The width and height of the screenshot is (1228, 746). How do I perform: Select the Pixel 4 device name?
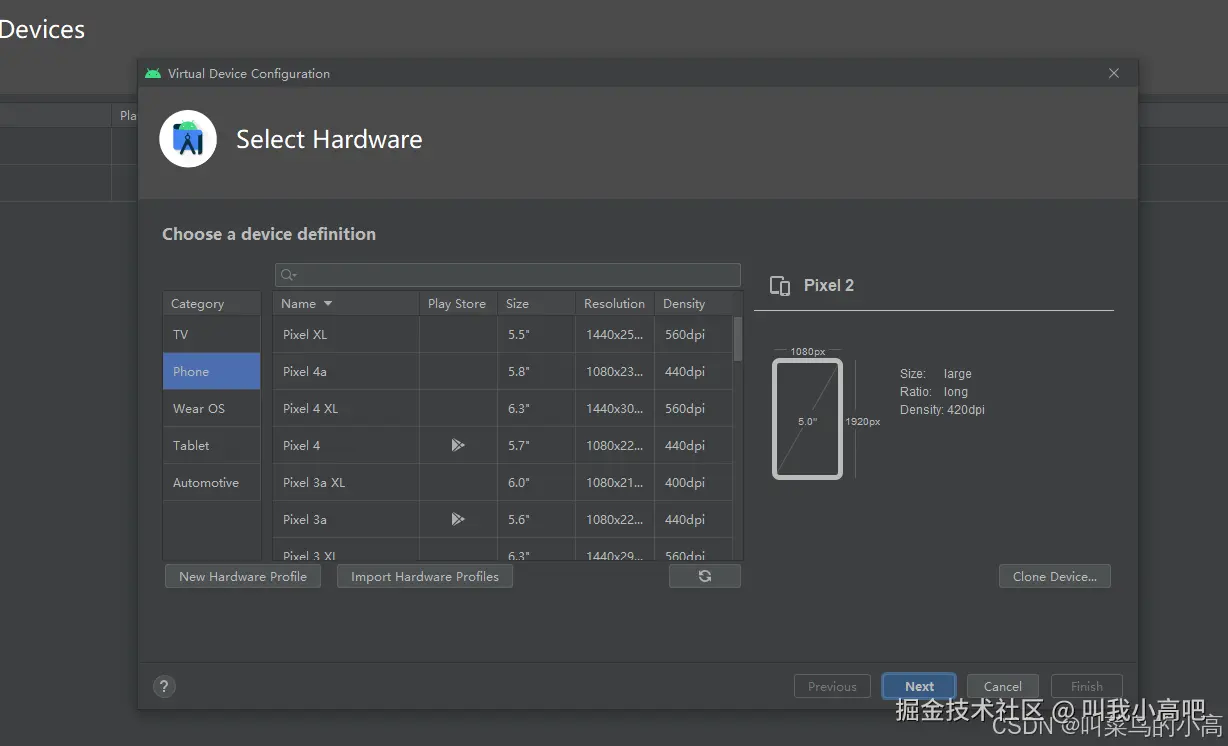tap(301, 445)
